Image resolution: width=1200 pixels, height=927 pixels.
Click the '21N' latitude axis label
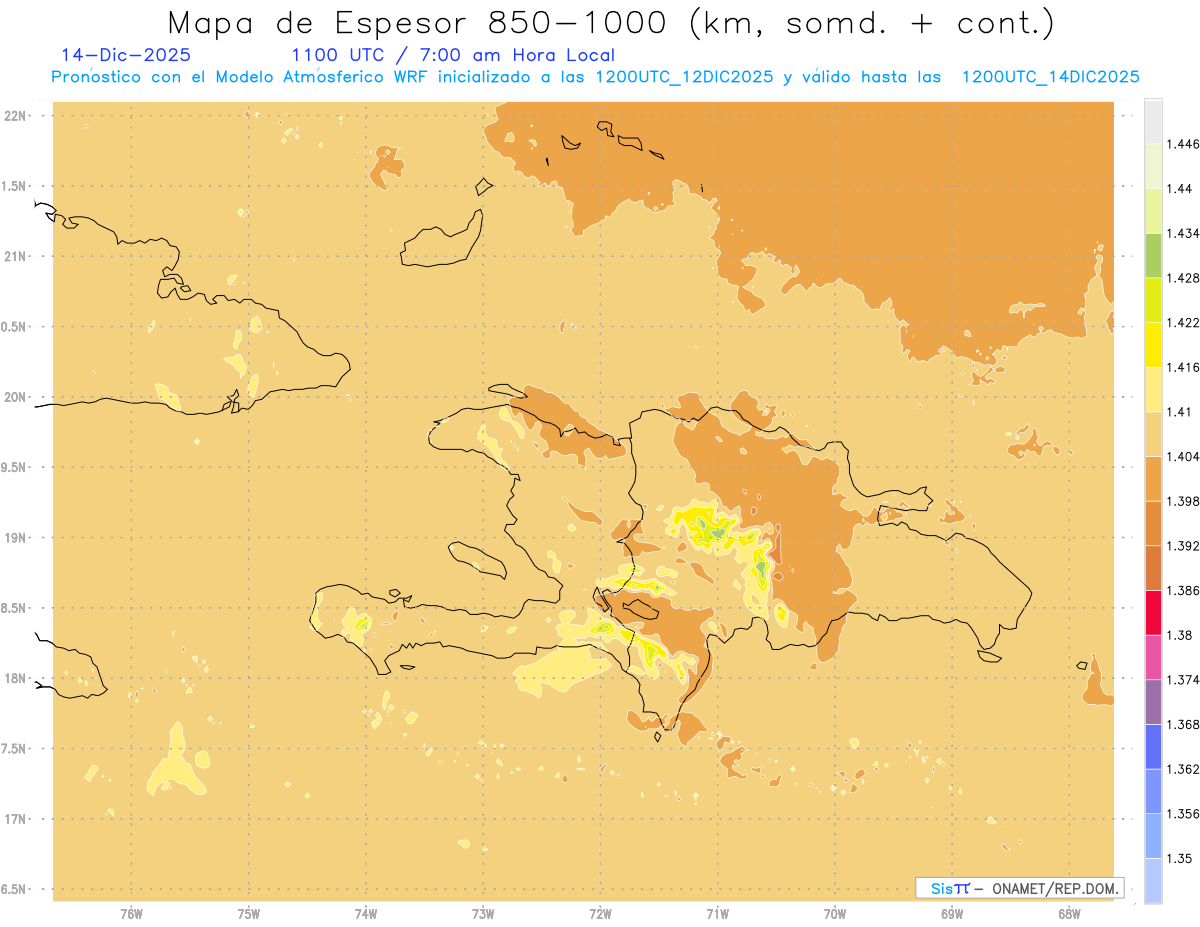16,256
